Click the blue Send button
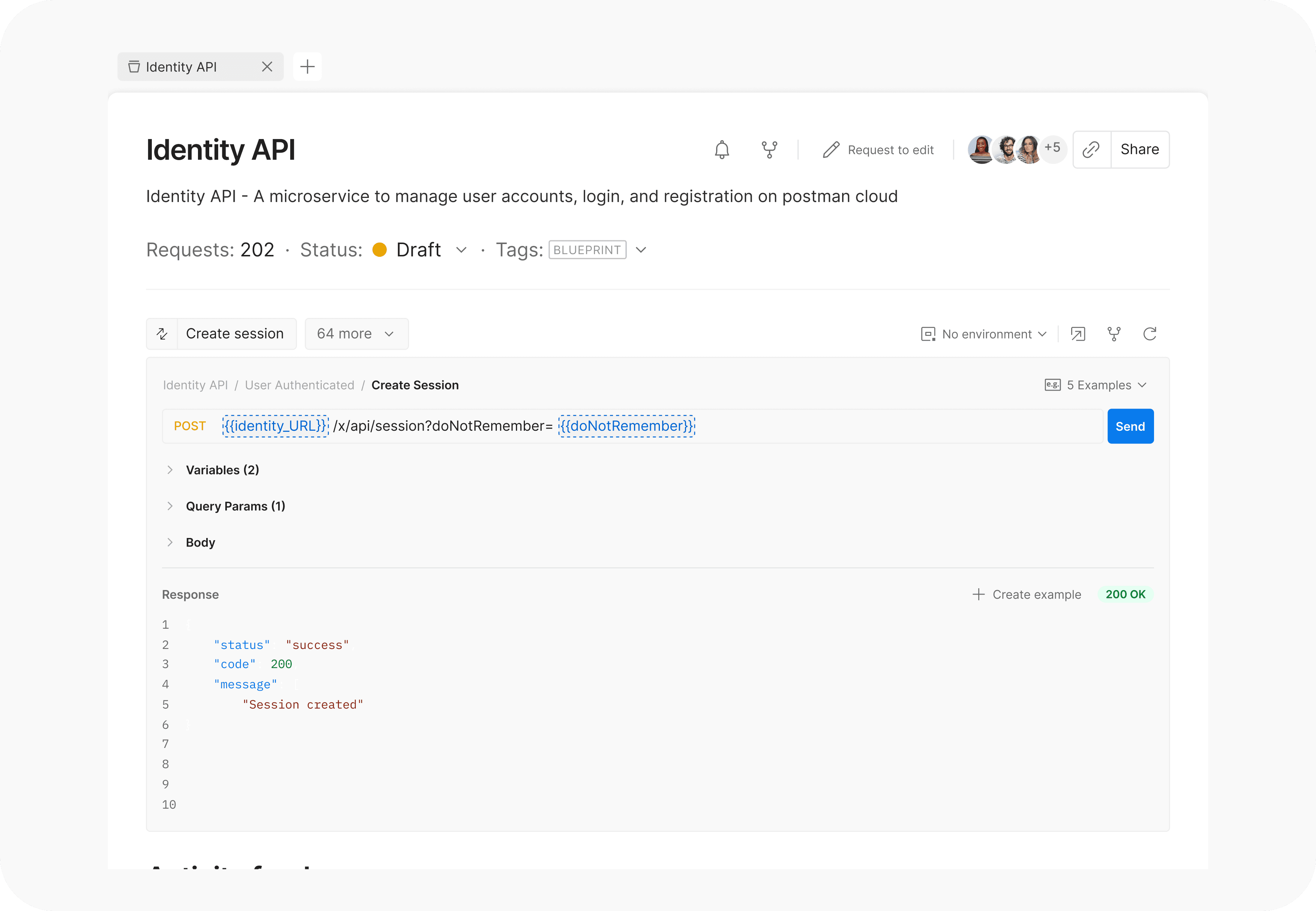 tap(1130, 426)
